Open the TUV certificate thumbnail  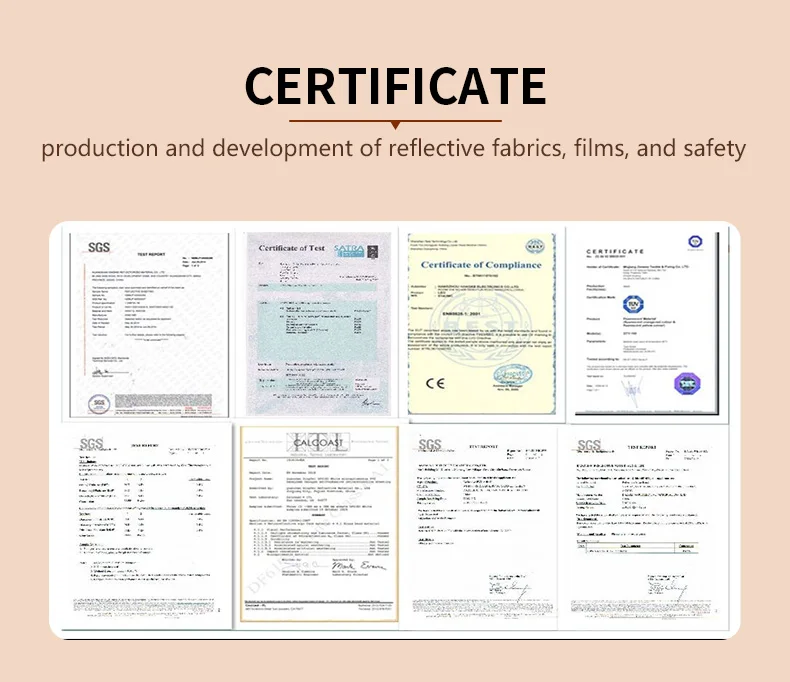click(647, 323)
